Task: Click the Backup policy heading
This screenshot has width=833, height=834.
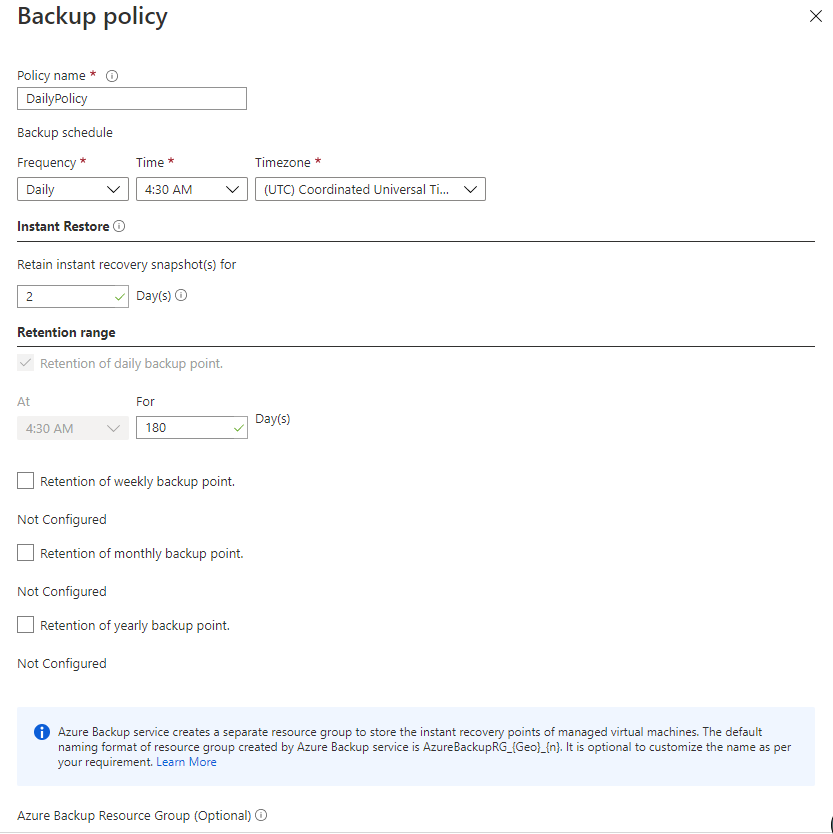Action: pyautogui.click(x=93, y=17)
